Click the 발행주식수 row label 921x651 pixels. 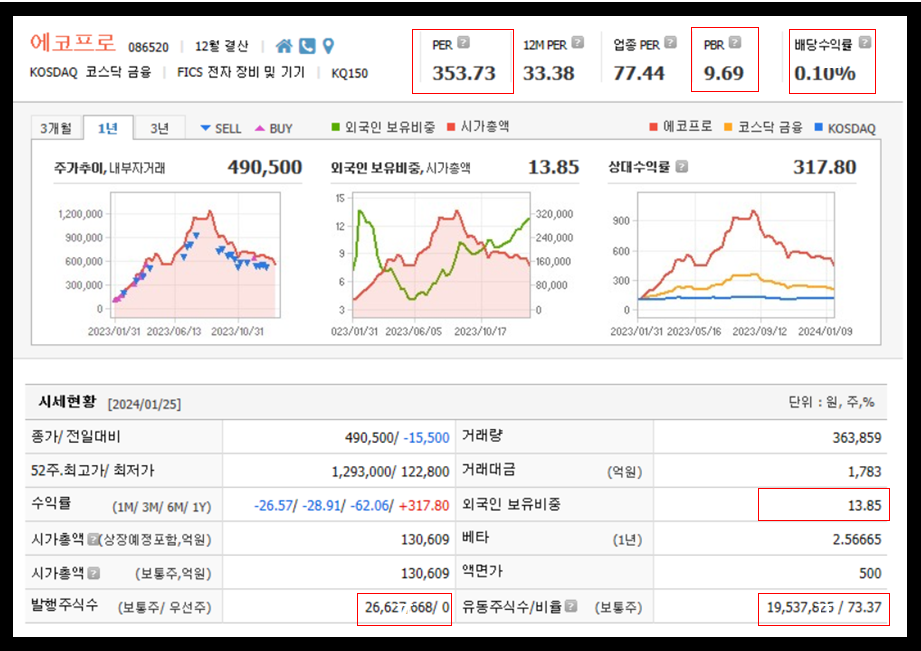point(65,605)
